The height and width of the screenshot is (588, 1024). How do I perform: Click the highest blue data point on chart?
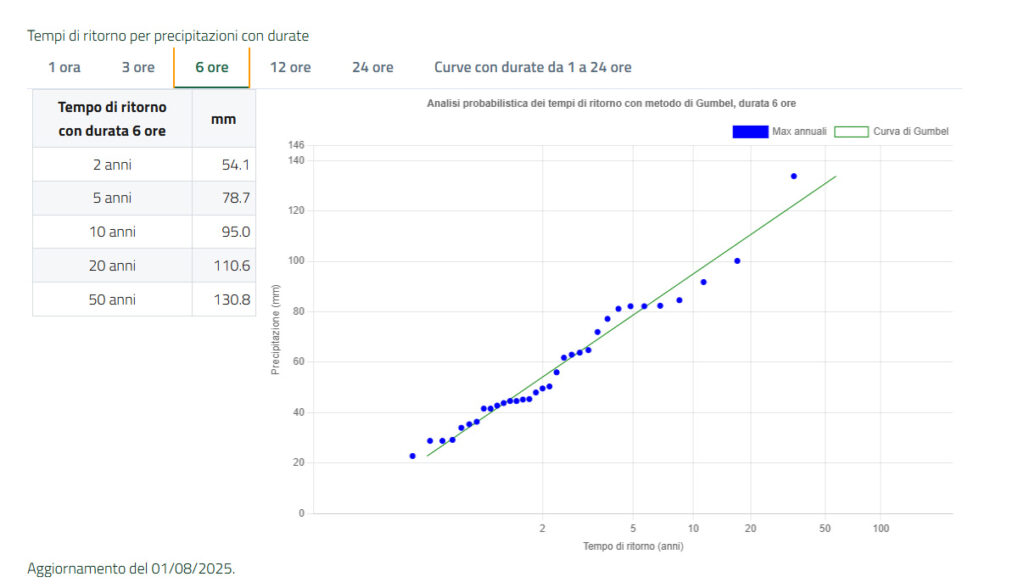(793, 176)
